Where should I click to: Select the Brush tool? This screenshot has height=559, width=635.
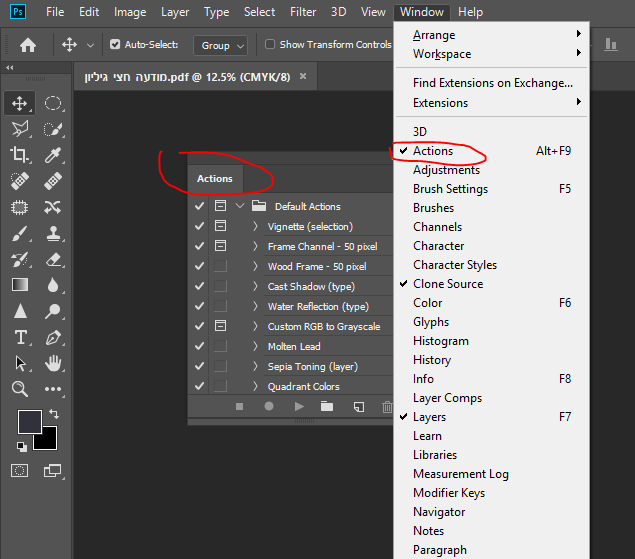coord(19,233)
